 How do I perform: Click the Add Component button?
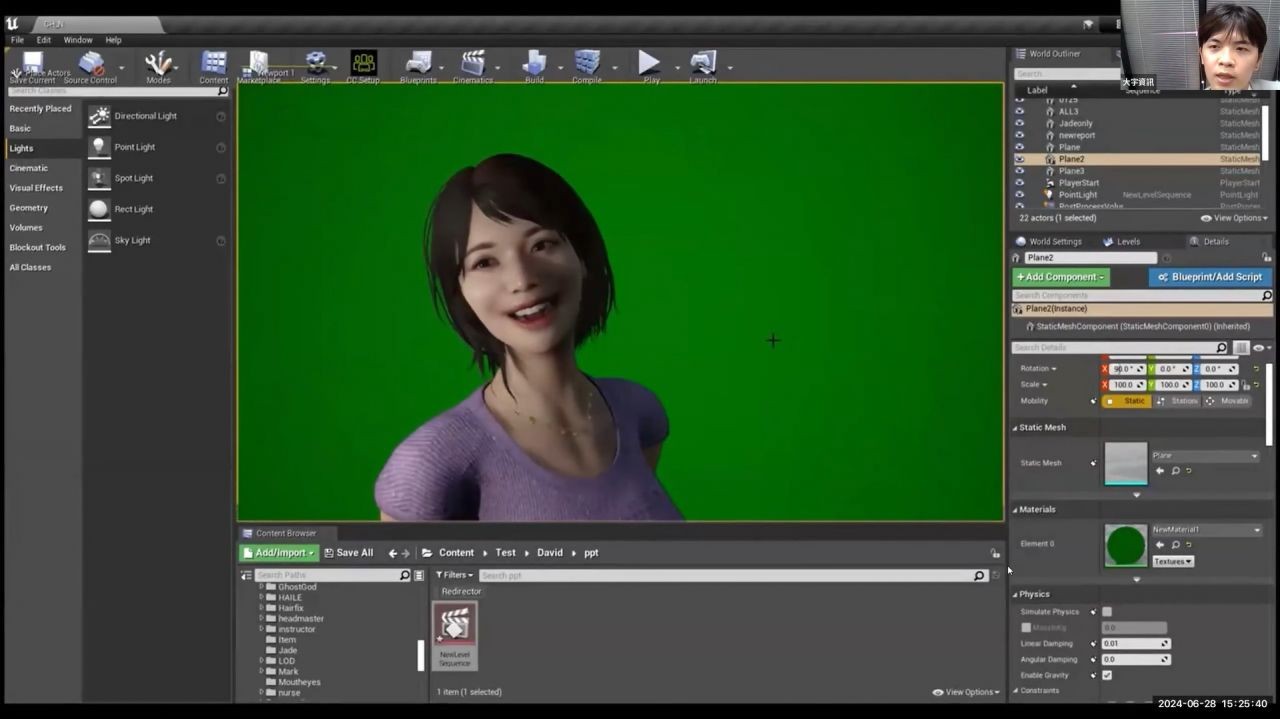[1060, 277]
